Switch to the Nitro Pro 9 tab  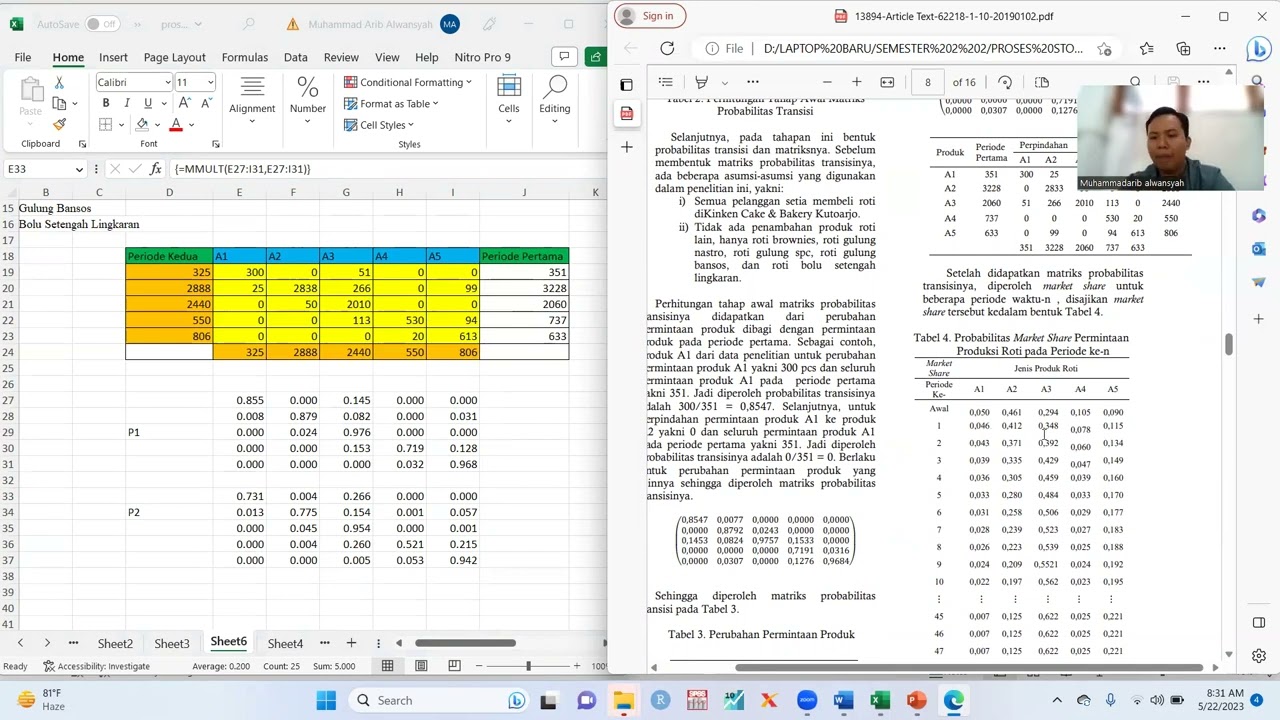[482, 57]
